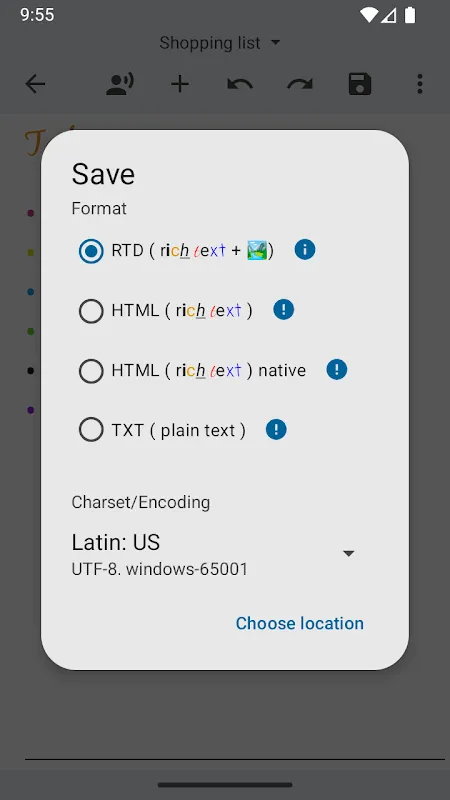The image size is (450, 800).
Task: Tap the plus add icon
Action: [x=180, y=84]
